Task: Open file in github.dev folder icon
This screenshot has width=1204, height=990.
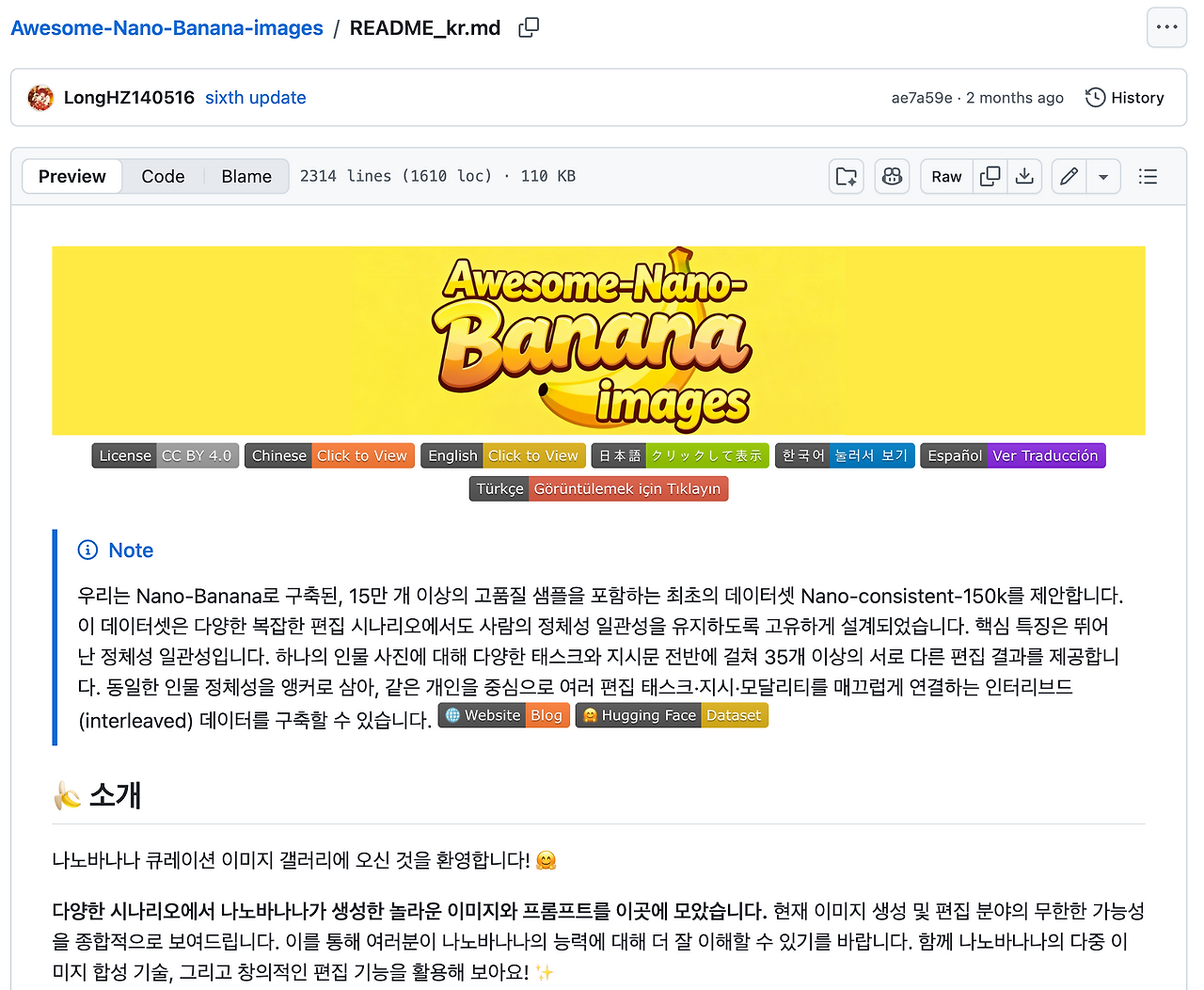Action: click(x=847, y=177)
